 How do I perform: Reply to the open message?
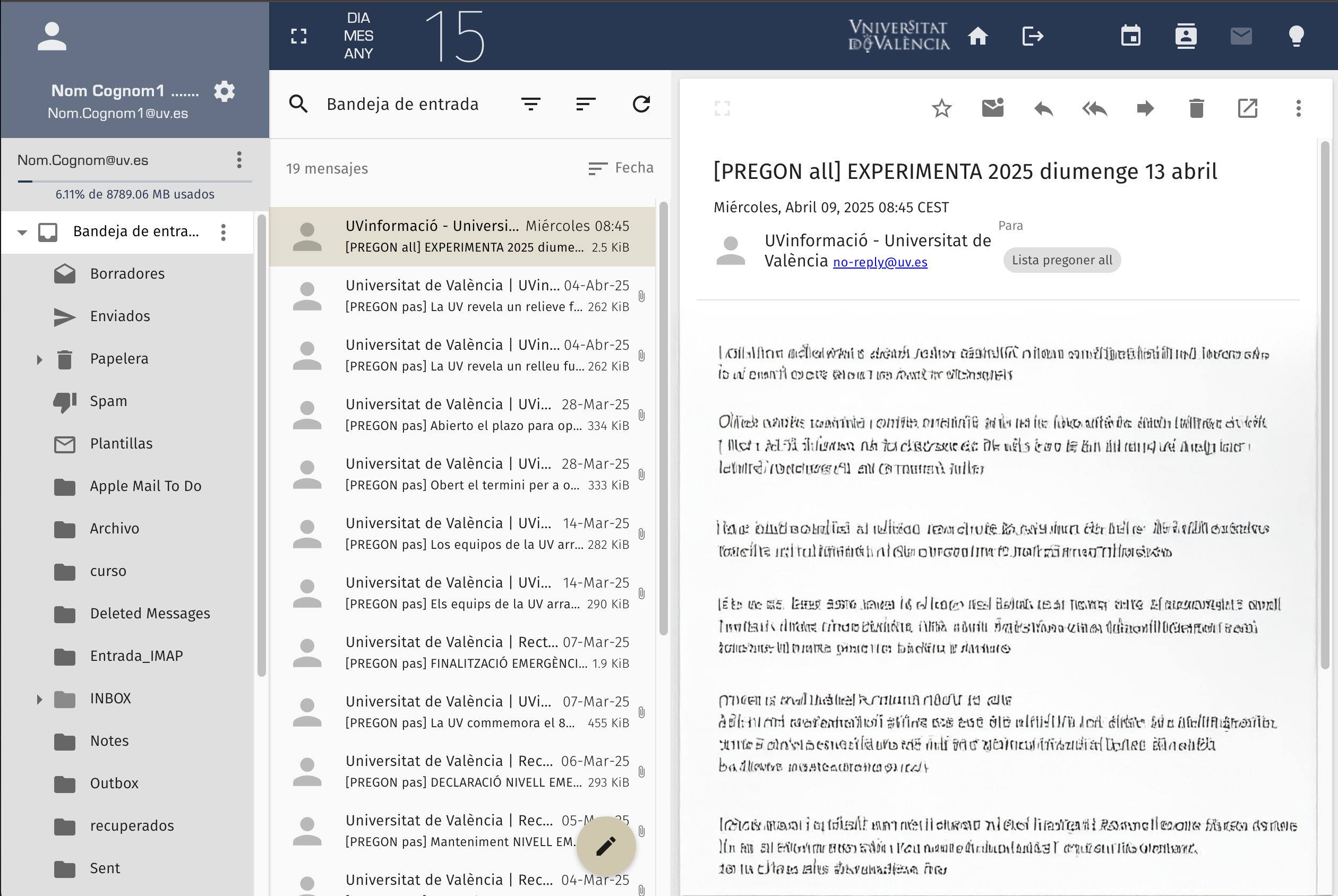[x=1044, y=108]
